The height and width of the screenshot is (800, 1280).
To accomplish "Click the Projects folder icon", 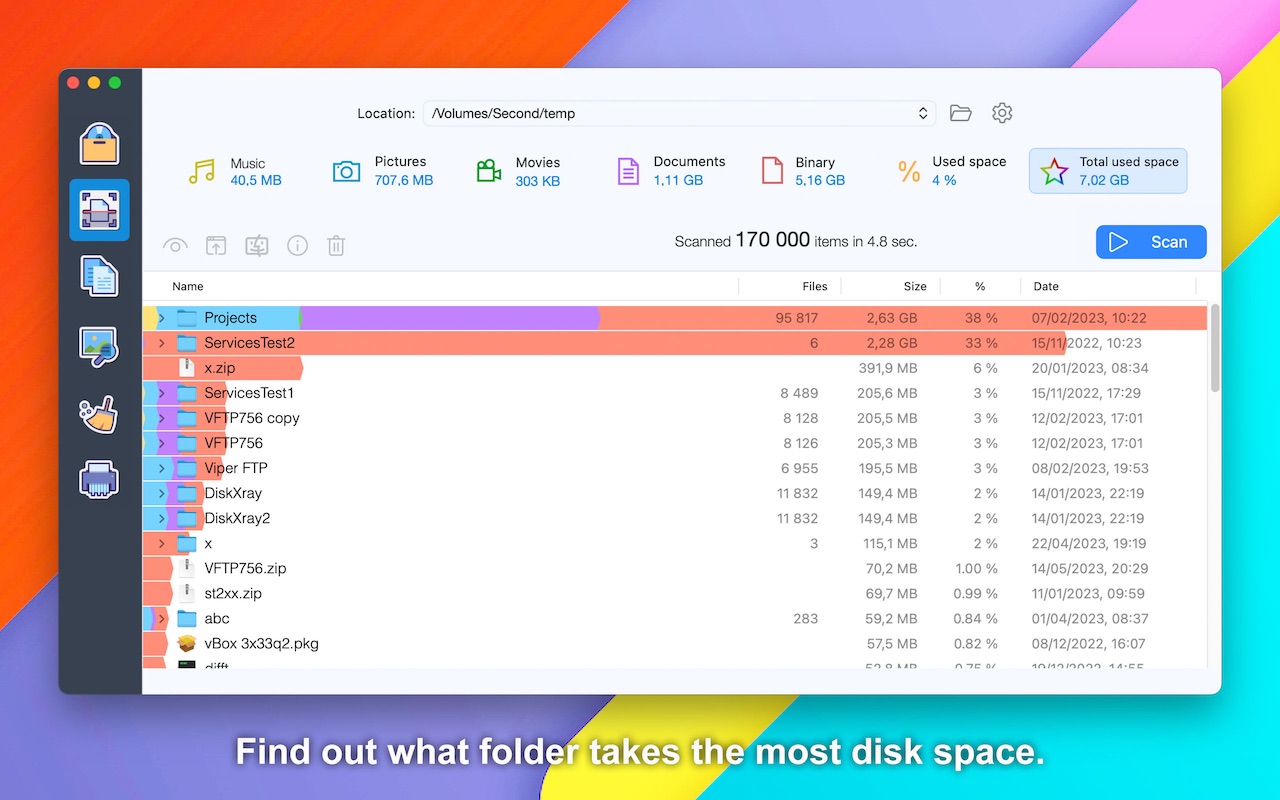I will 187,318.
